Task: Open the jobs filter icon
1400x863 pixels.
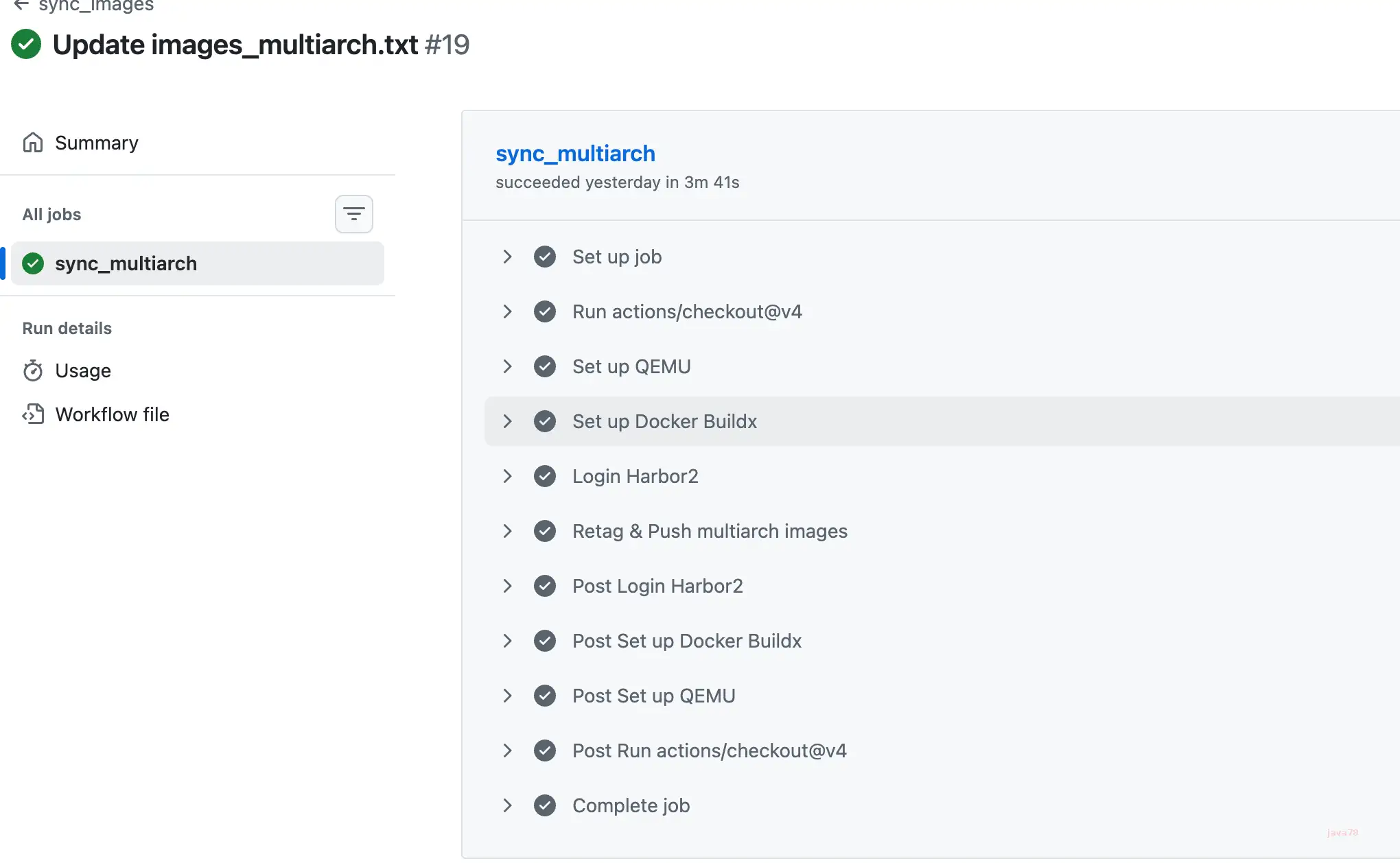Action: point(353,213)
